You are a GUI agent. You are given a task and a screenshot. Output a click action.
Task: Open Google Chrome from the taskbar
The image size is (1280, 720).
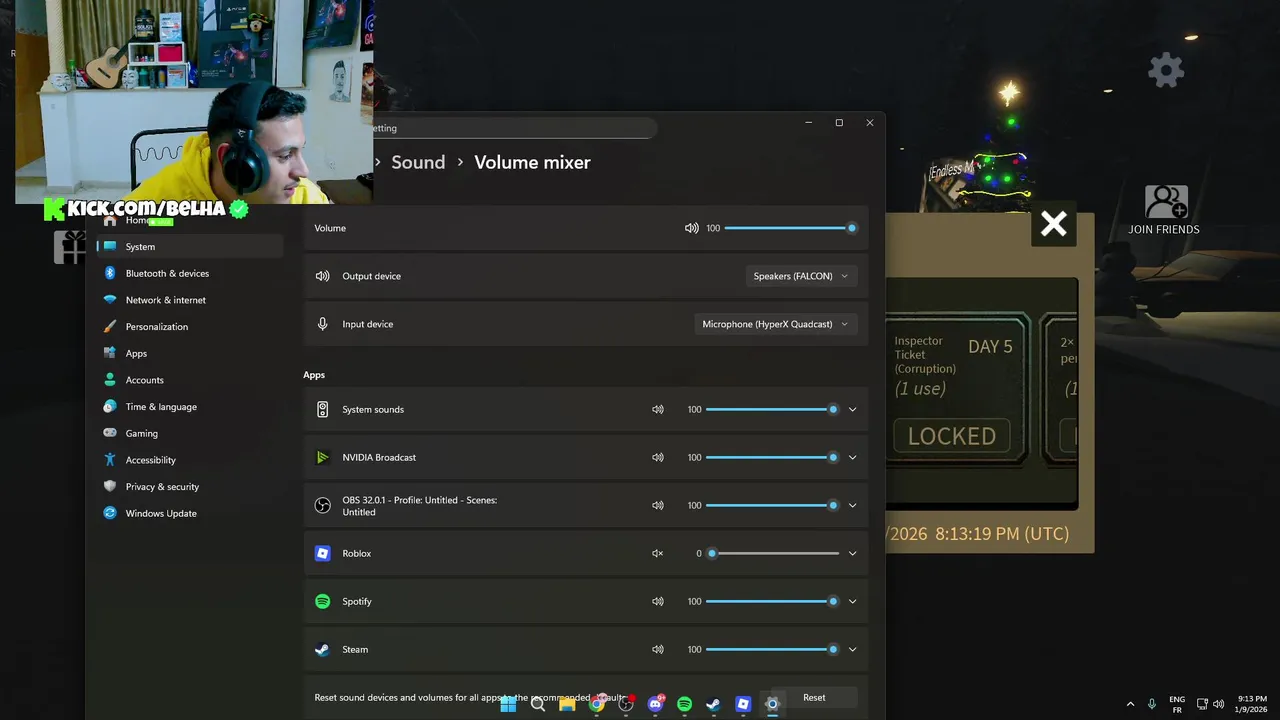pyautogui.click(x=596, y=704)
